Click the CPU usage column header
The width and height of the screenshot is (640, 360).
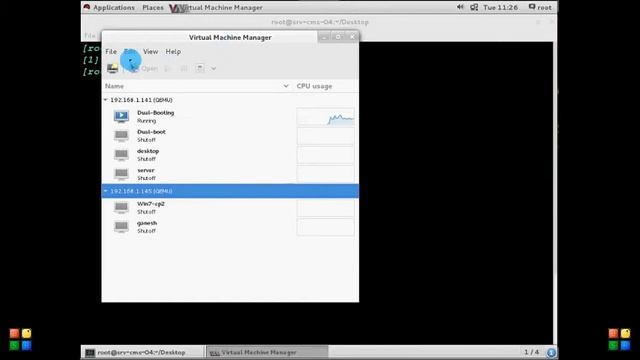pyautogui.click(x=314, y=86)
